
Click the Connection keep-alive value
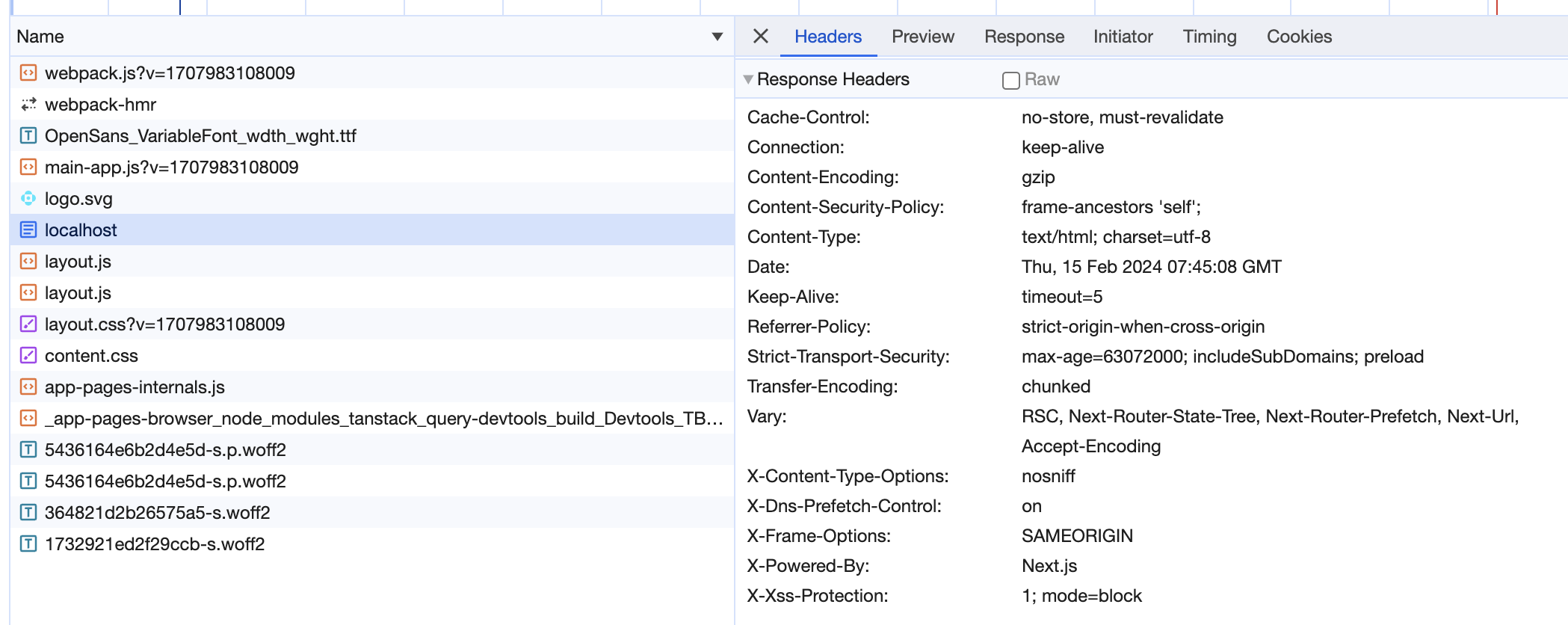(1063, 147)
